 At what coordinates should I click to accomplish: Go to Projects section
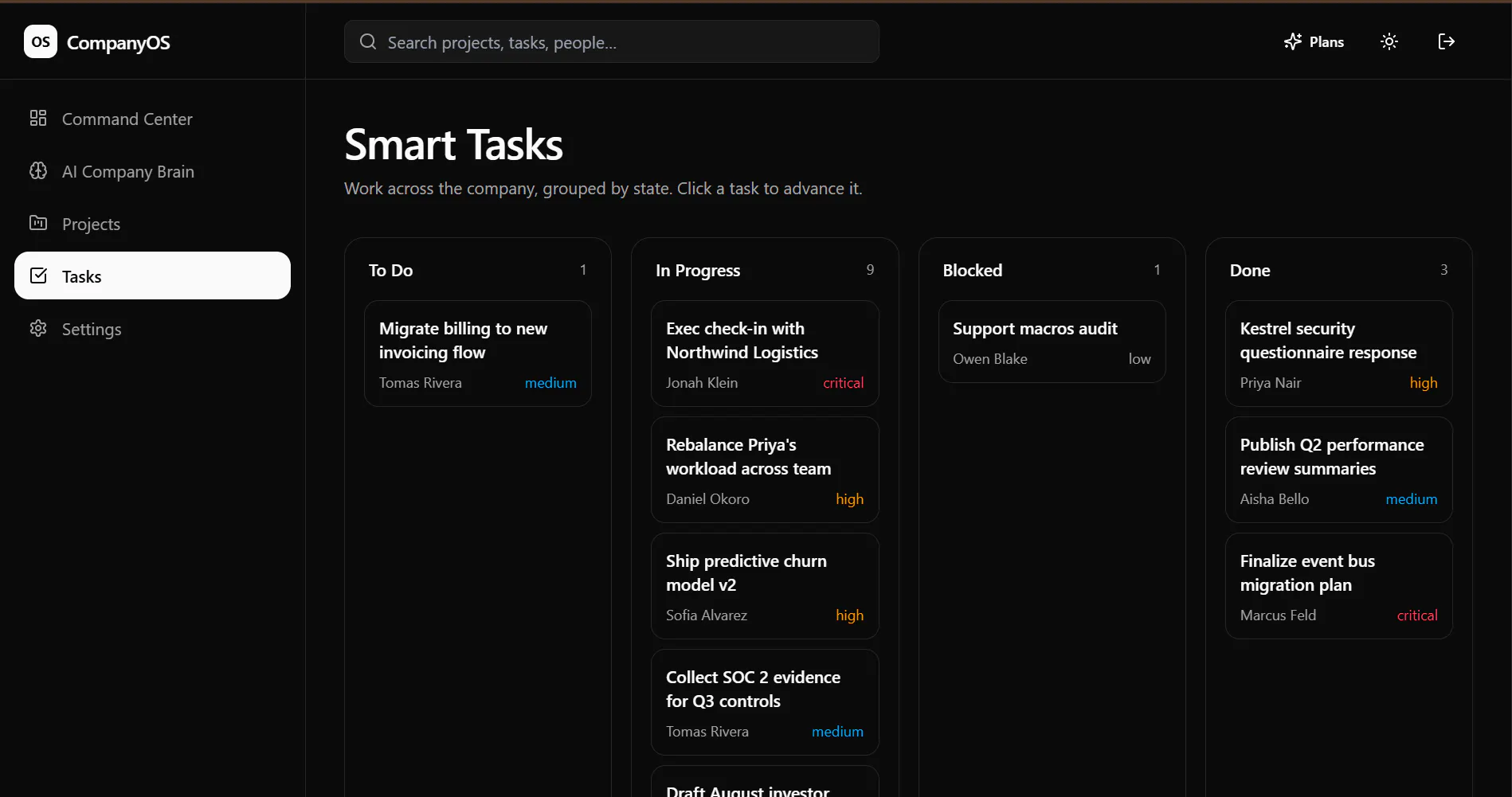point(152,224)
